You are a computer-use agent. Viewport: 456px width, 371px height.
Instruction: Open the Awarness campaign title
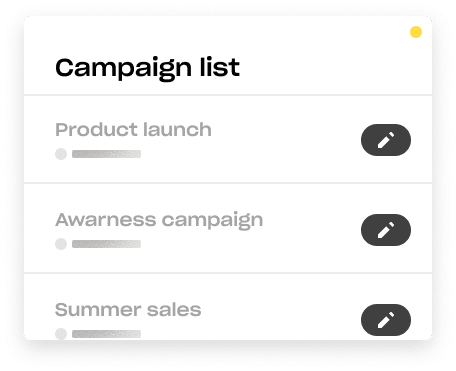pos(159,220)
